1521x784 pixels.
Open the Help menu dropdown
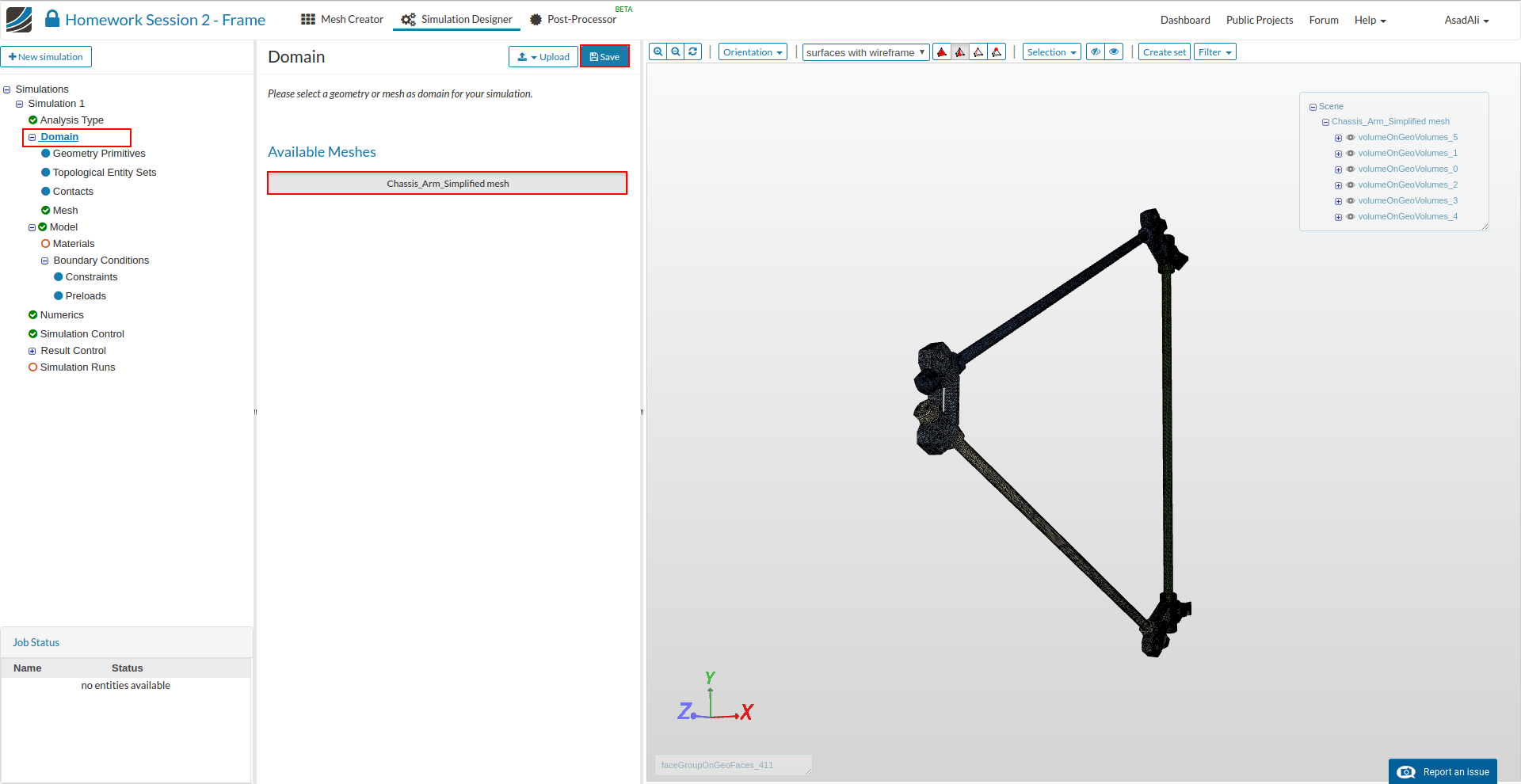click(1370, 21)
